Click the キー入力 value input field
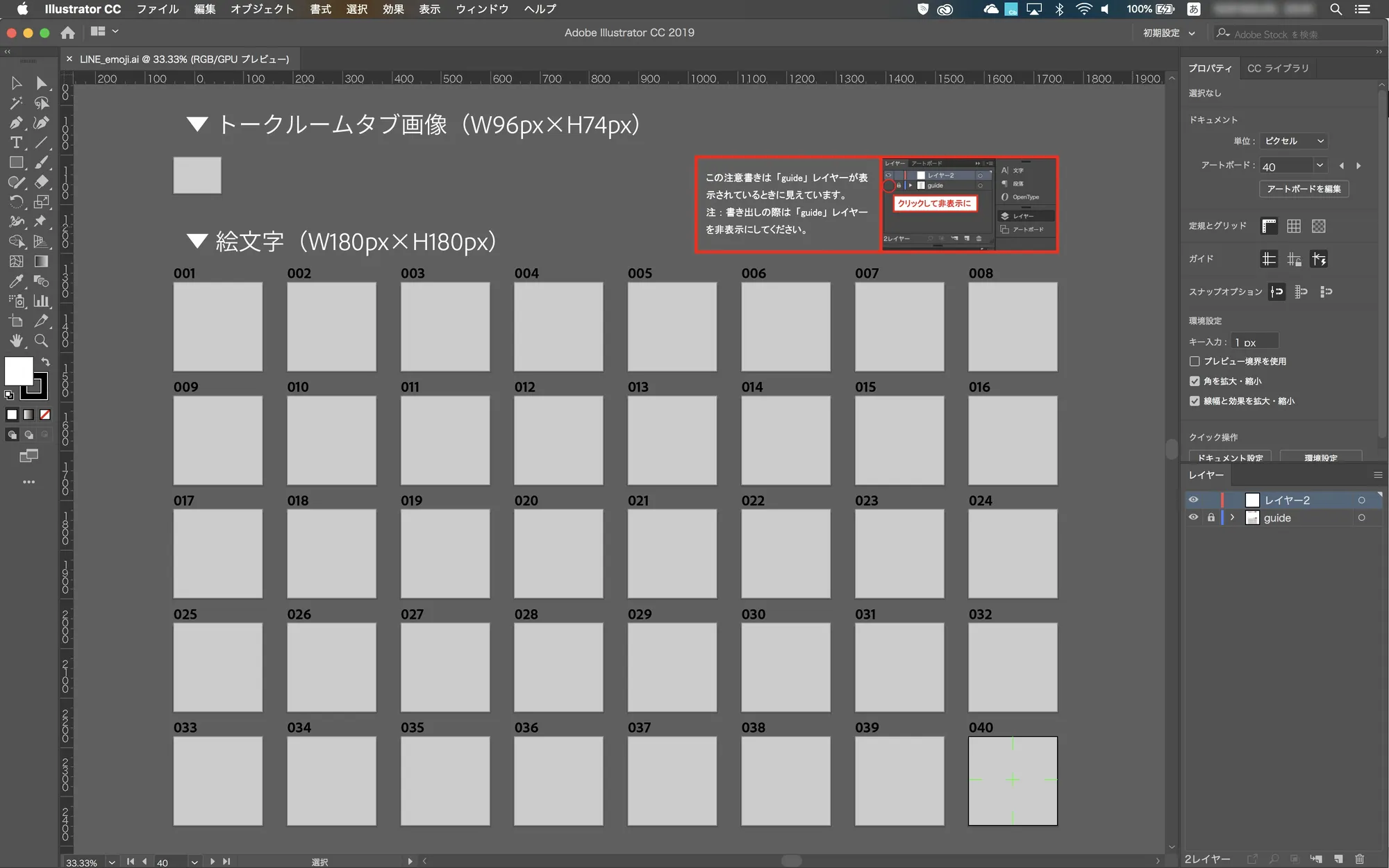This screenshot has width=1389, height=868. coord(1254,341)
